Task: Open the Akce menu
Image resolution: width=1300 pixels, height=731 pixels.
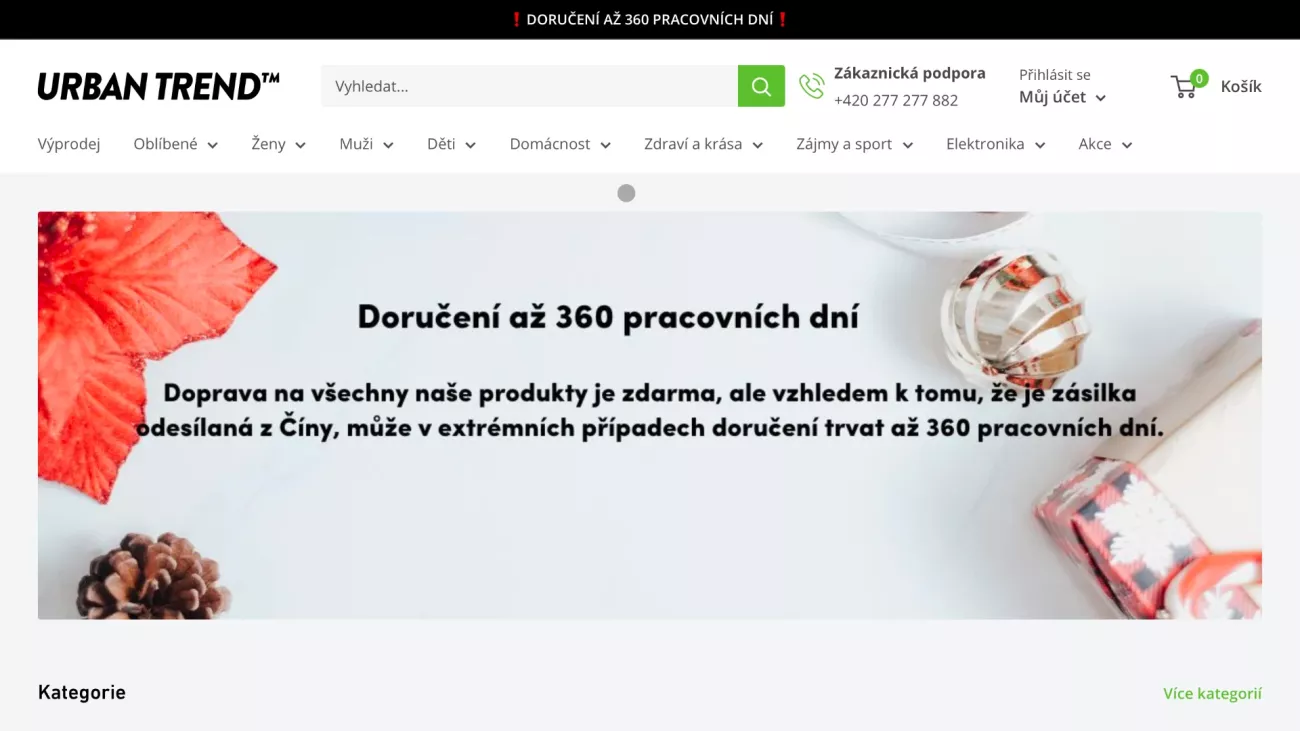Action: coord(1105,144)
